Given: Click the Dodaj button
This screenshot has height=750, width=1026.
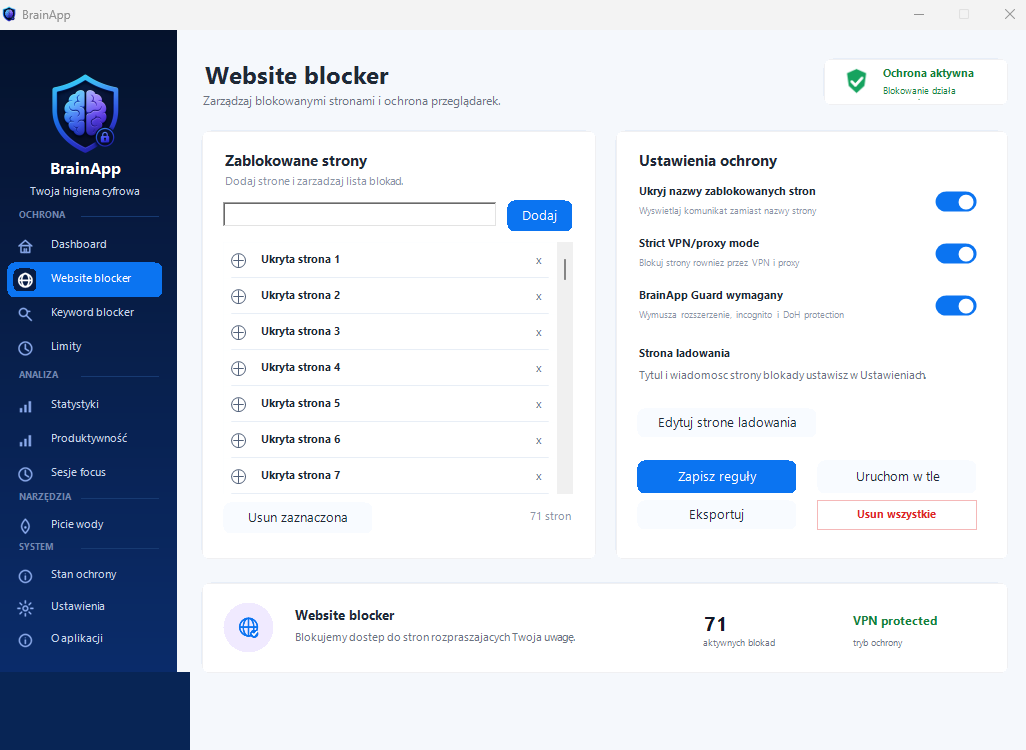Looking at the screenshot, I should (539, 216).
